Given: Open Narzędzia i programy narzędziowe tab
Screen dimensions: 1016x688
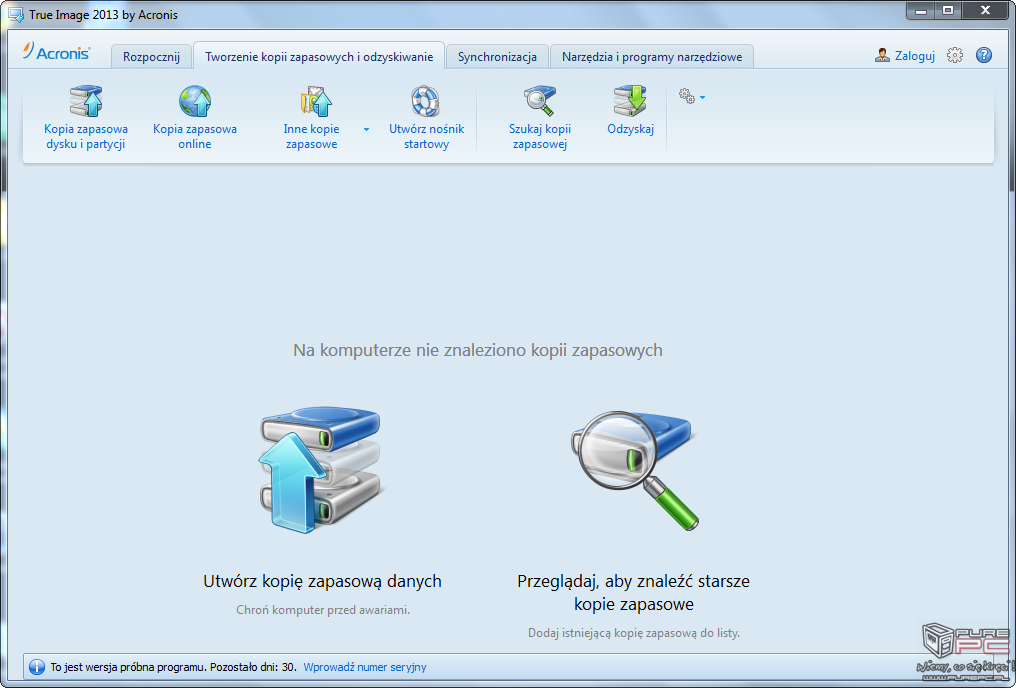Looking at the screenshot, I should click(652, 57).
